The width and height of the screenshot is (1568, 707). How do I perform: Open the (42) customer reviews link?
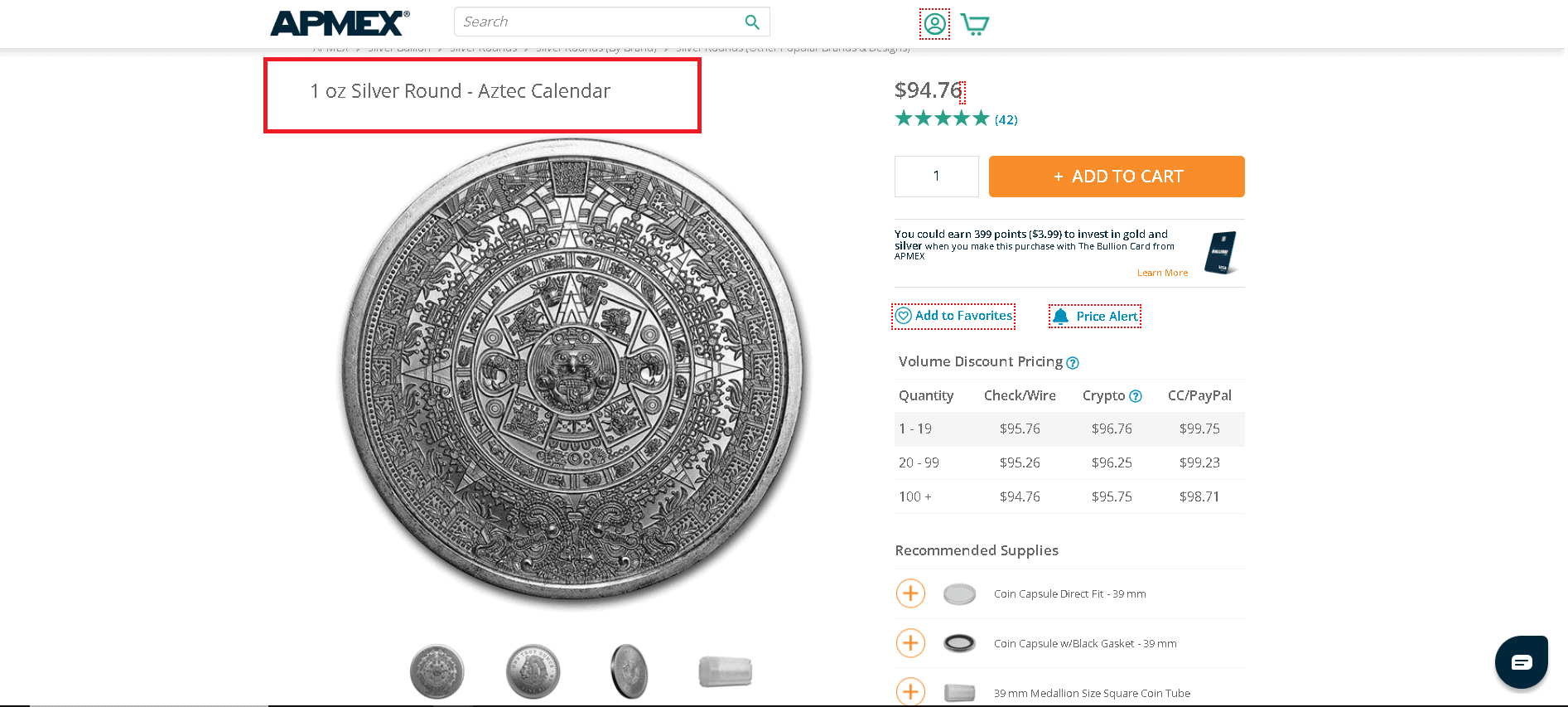coord(1005,119)
